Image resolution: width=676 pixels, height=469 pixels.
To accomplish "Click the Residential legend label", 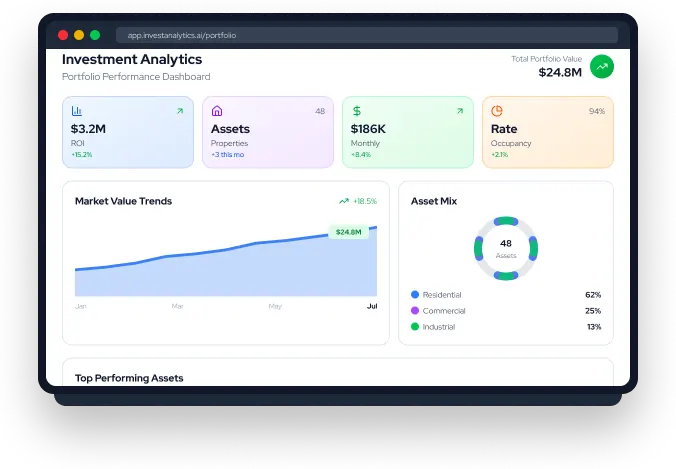I will (442, 295).
